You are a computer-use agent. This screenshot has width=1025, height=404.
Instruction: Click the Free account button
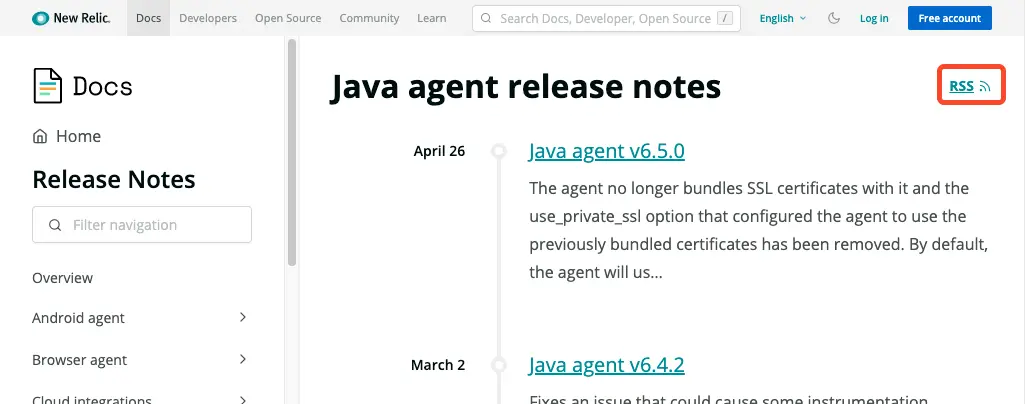pyautogui.click(x=950, y=18)
